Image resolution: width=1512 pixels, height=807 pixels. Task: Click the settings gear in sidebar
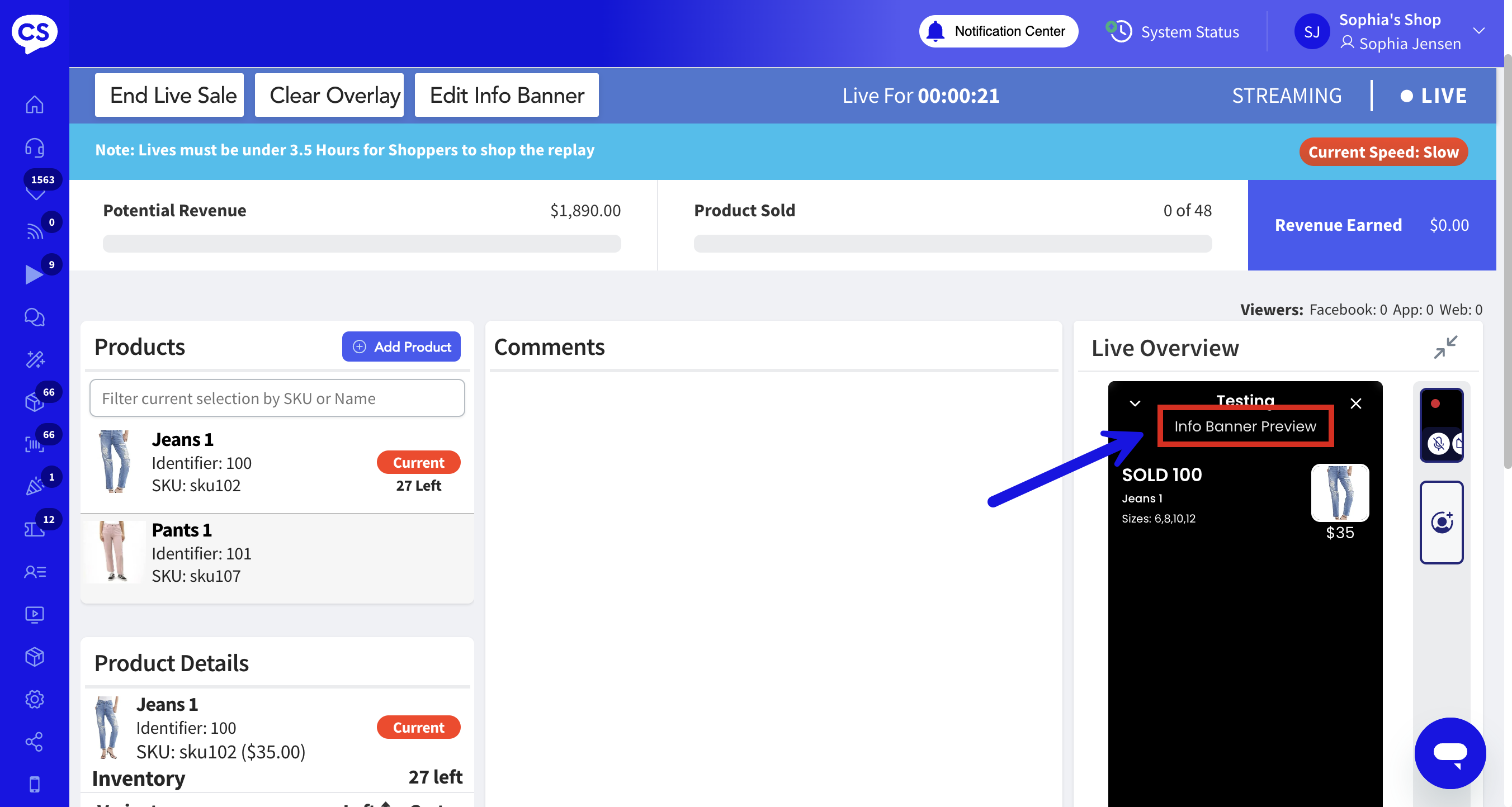click(35, 699)
